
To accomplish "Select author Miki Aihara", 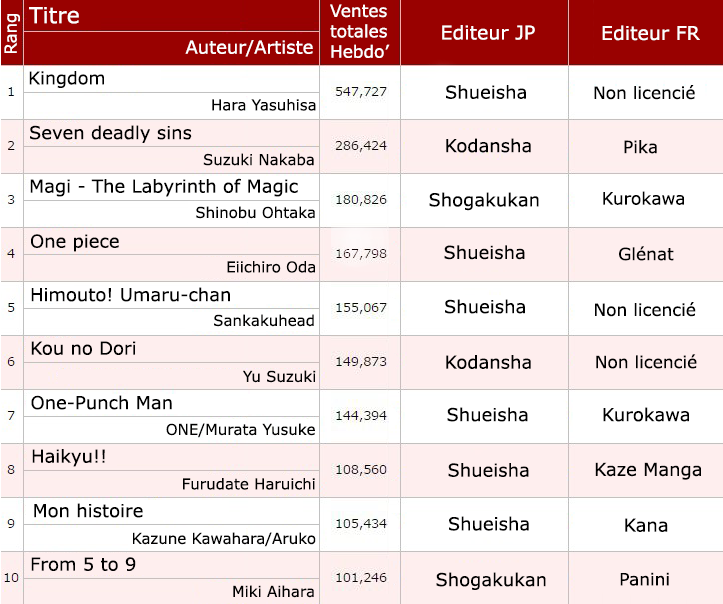I will point(273,591).
